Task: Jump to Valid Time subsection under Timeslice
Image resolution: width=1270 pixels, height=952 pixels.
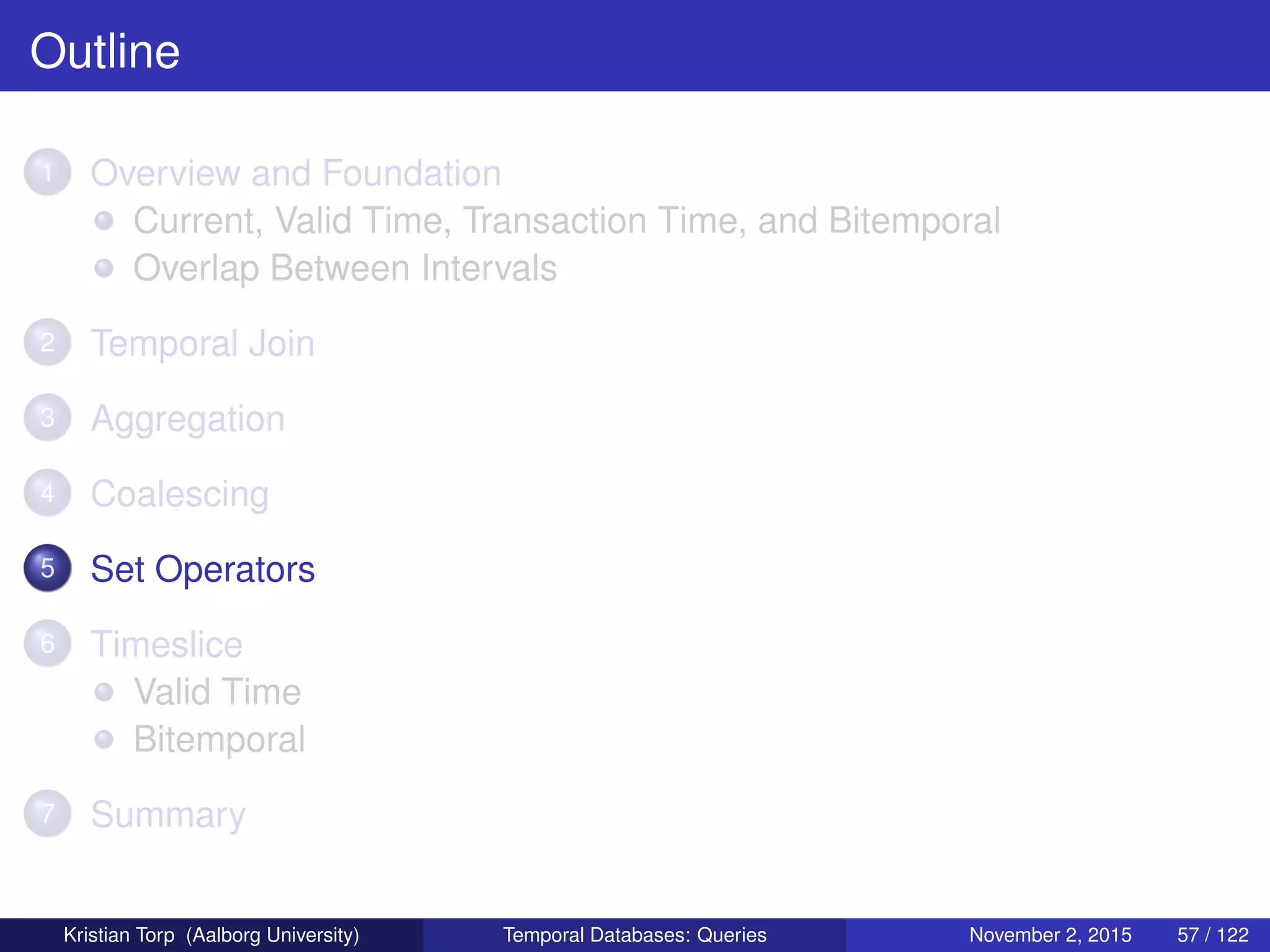Action: click(218, 692)
